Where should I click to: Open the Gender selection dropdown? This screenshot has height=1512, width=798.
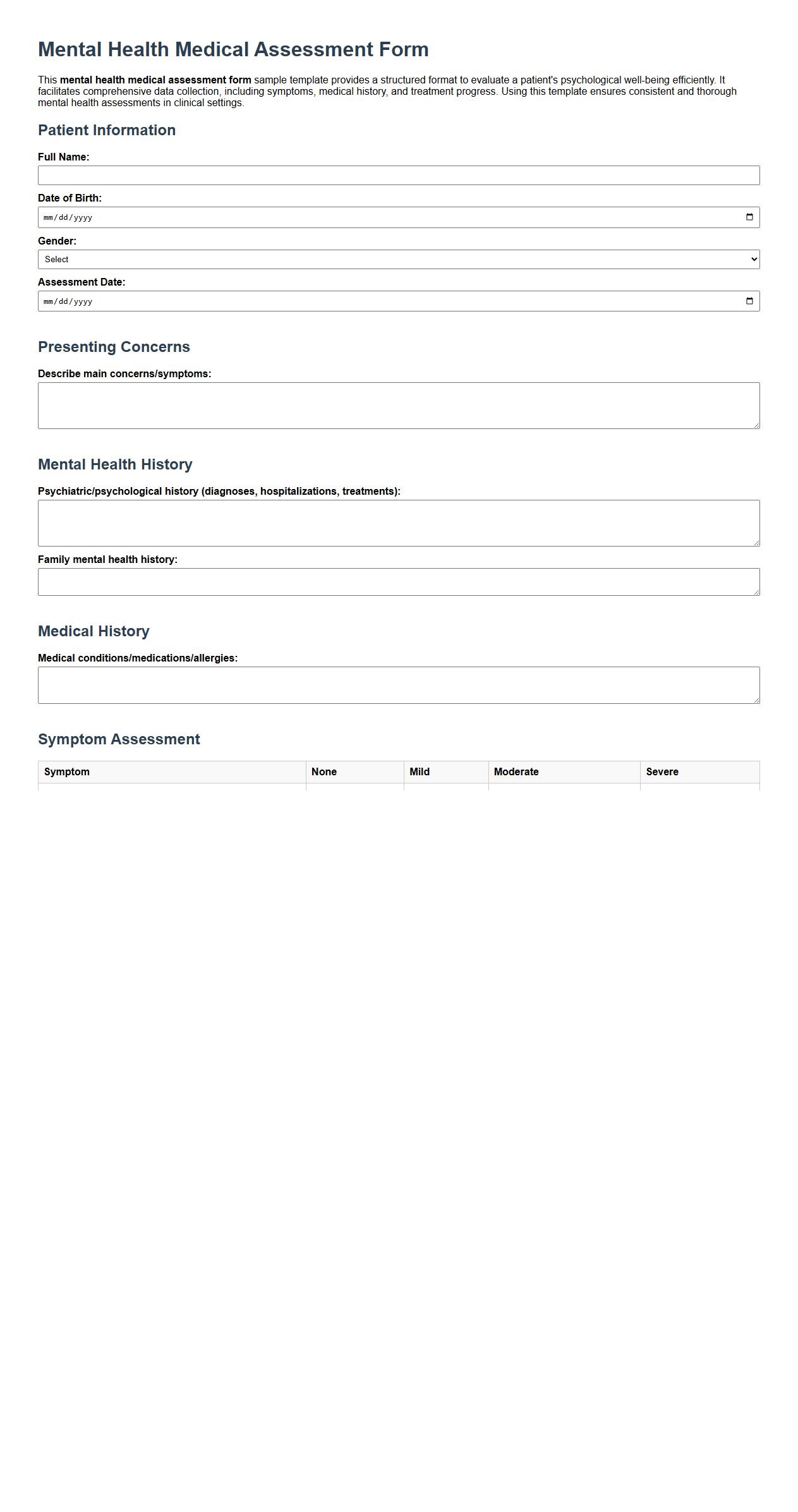[398, 259]
